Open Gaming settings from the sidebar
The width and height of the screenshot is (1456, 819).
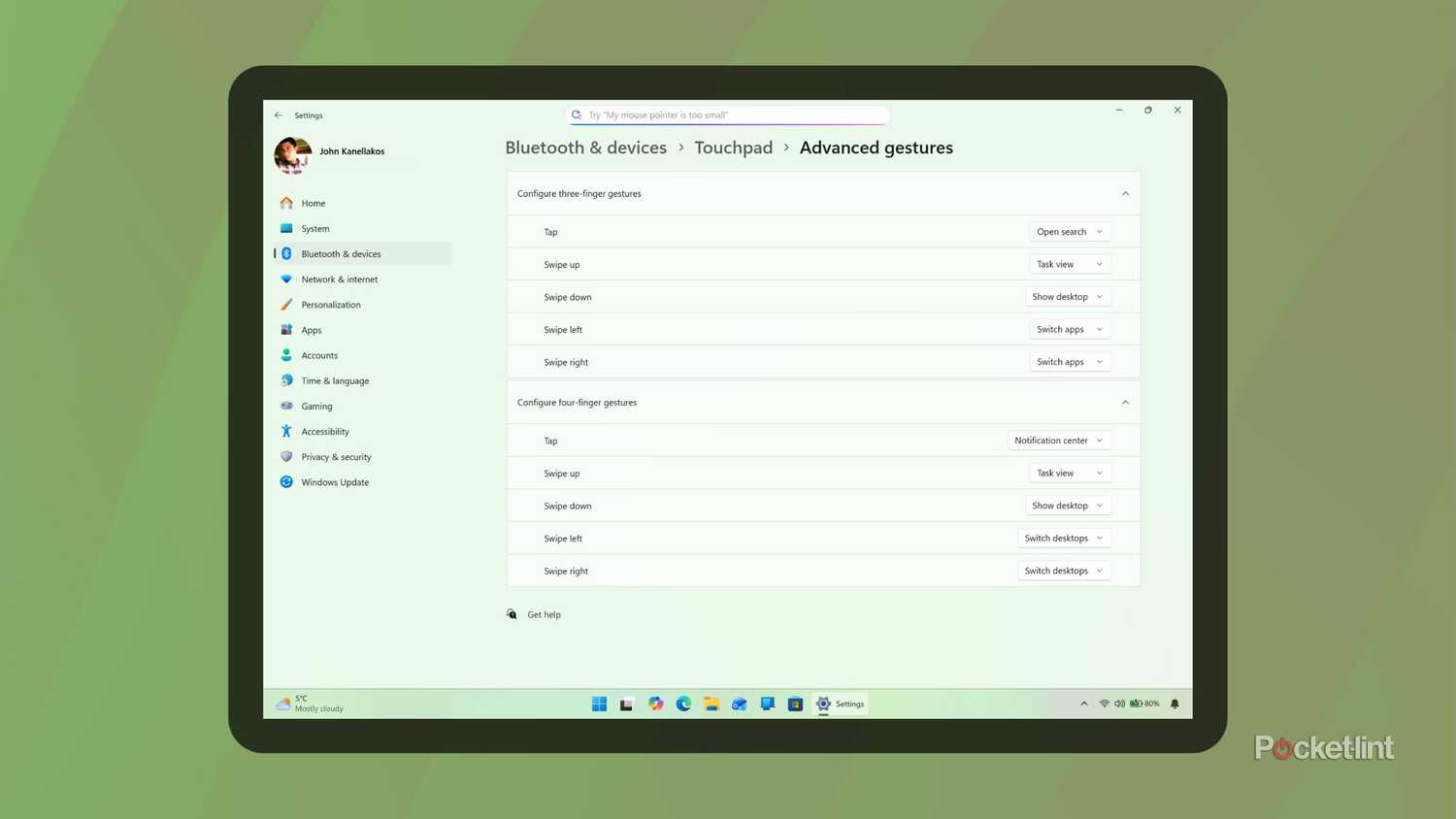[315, 406]
